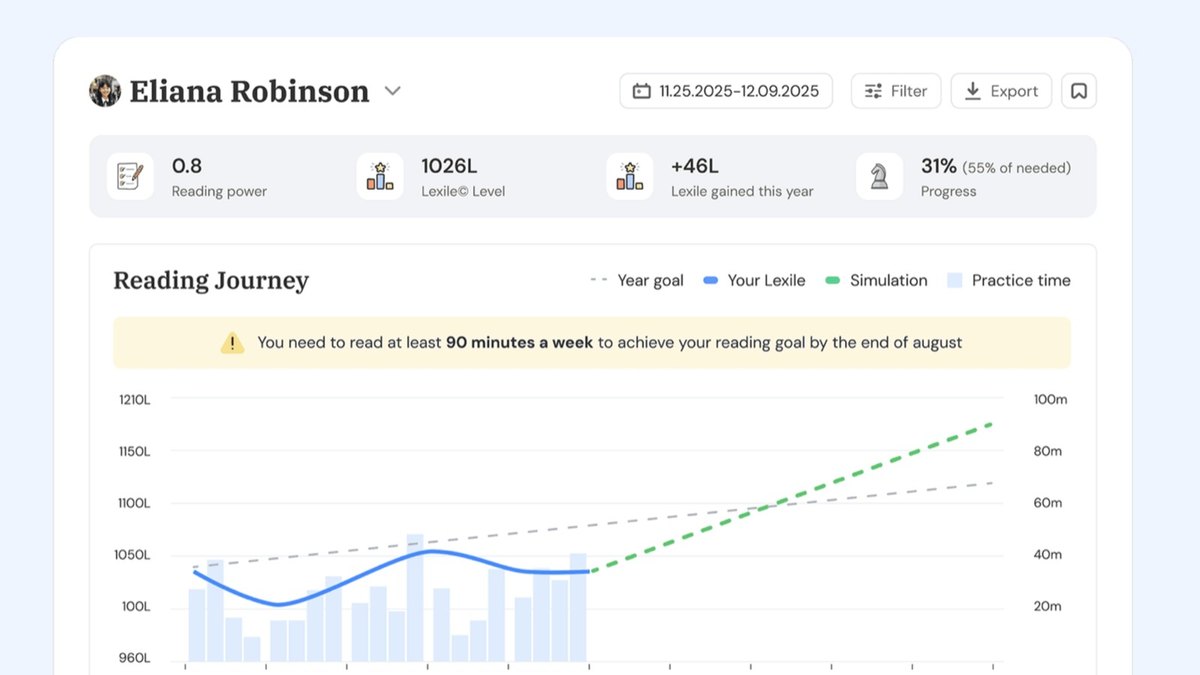Click the 1050L axis label
This screenshot has height=675, width=1200.
[134, 555]
